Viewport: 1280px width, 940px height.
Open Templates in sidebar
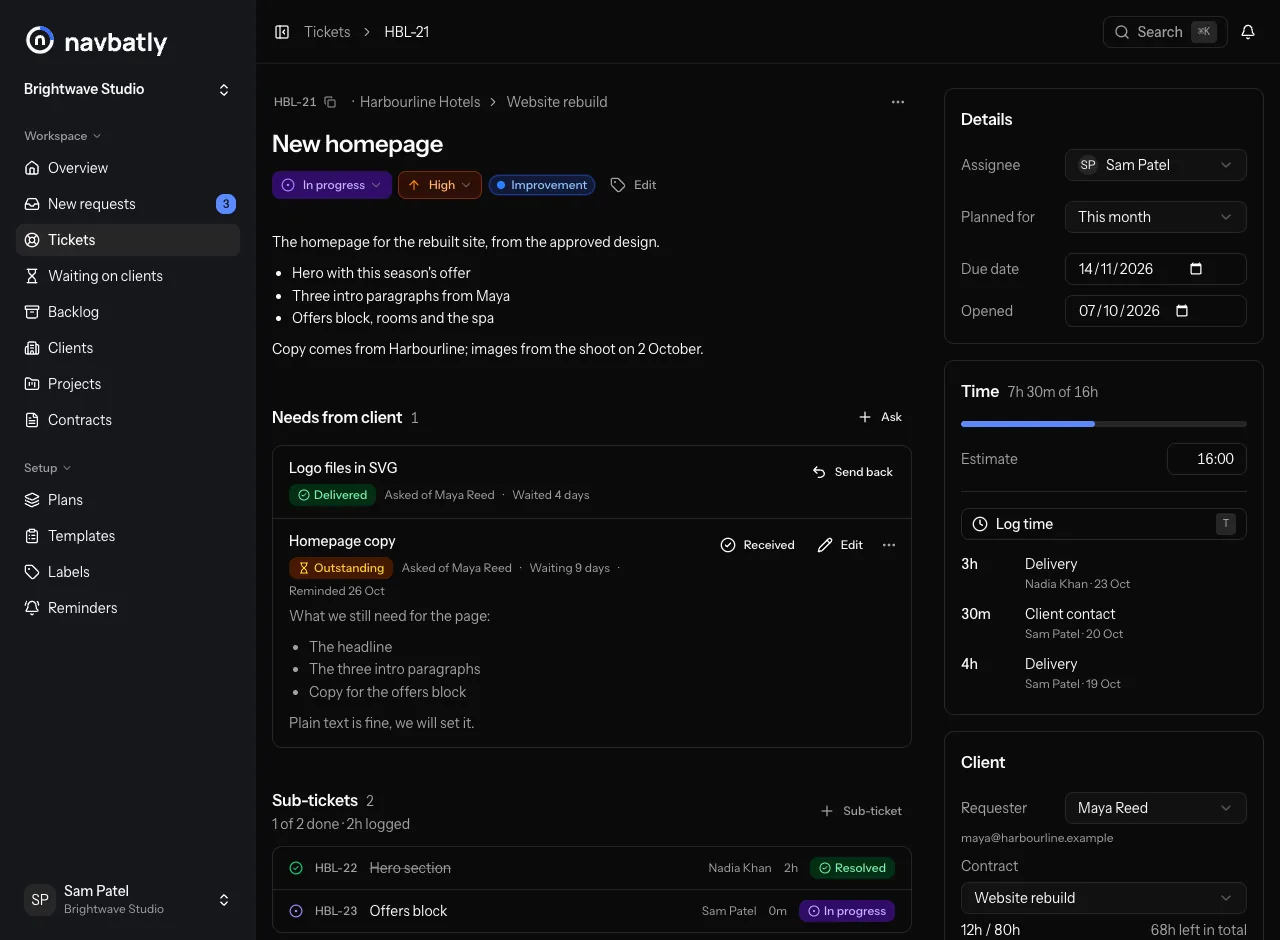tap(128, 536)
